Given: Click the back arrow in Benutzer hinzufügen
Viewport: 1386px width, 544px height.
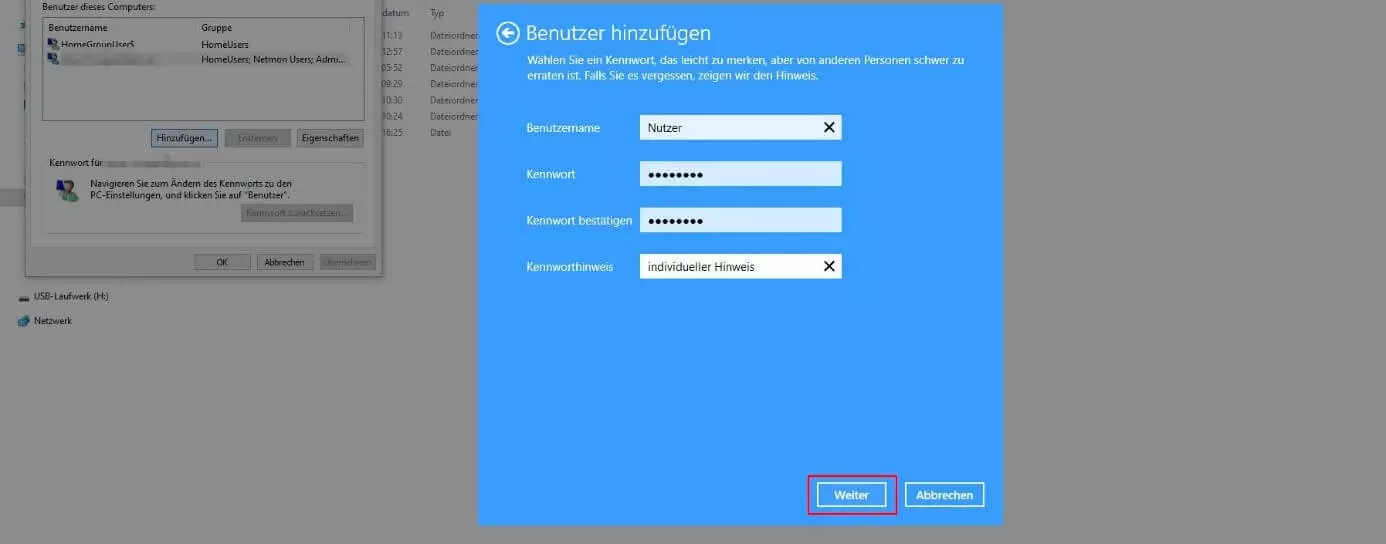Looking at the screenshot, I should tap(508, 34).
